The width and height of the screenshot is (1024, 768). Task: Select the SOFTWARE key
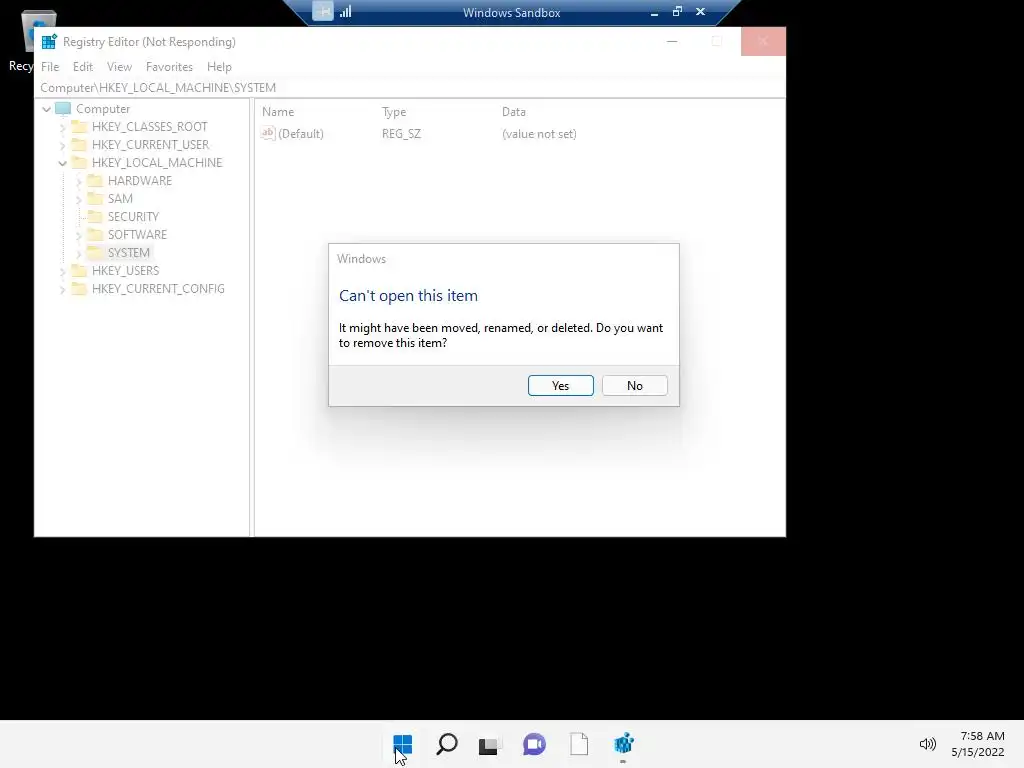click(137, 234)
